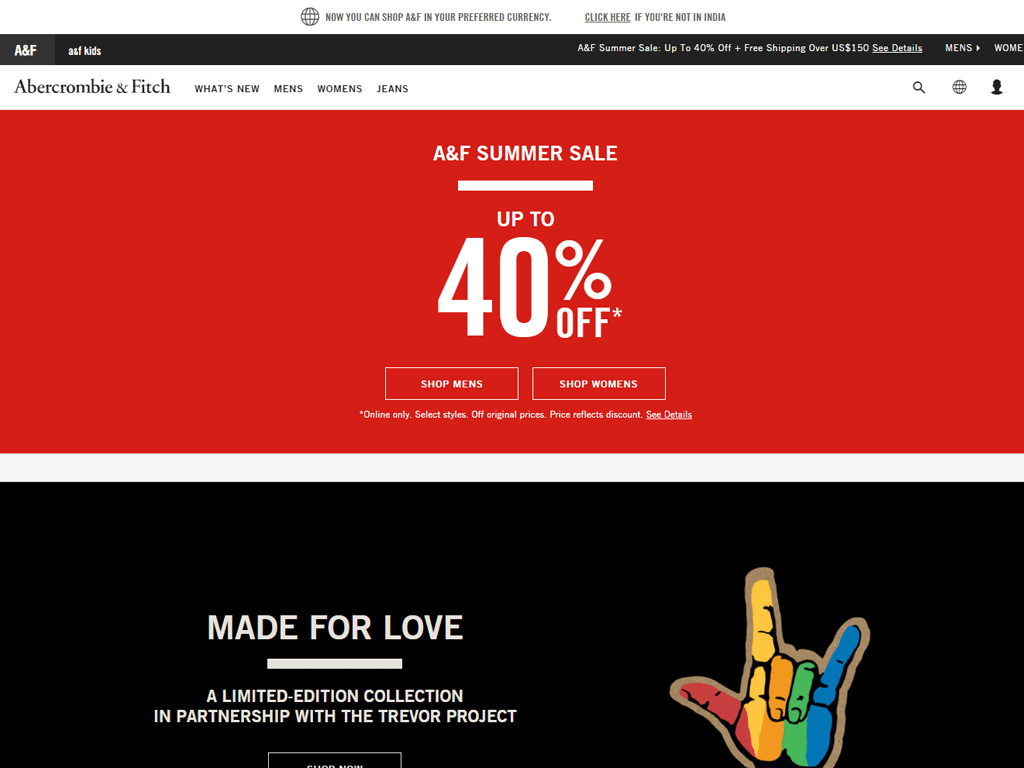Switch to the A&F brand tab
1024x768 pixels.
(x=25, y=50)
